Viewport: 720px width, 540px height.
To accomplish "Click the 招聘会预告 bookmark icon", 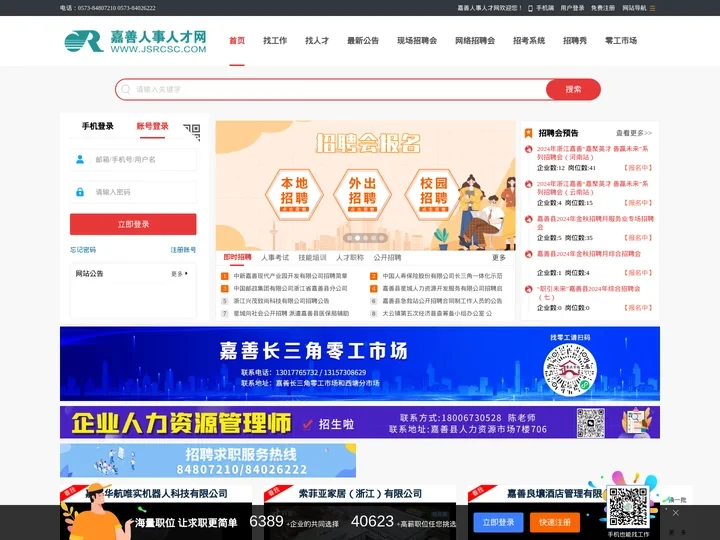I will click(x=529, y=133).
